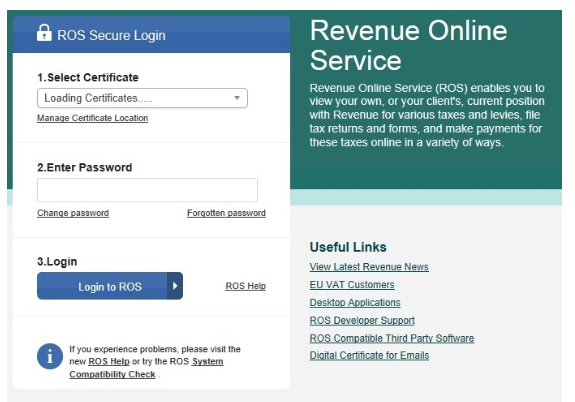Screen dimensions: 575x402
Task: Open System Compatibility Check link
Action: tap(146, 368)
